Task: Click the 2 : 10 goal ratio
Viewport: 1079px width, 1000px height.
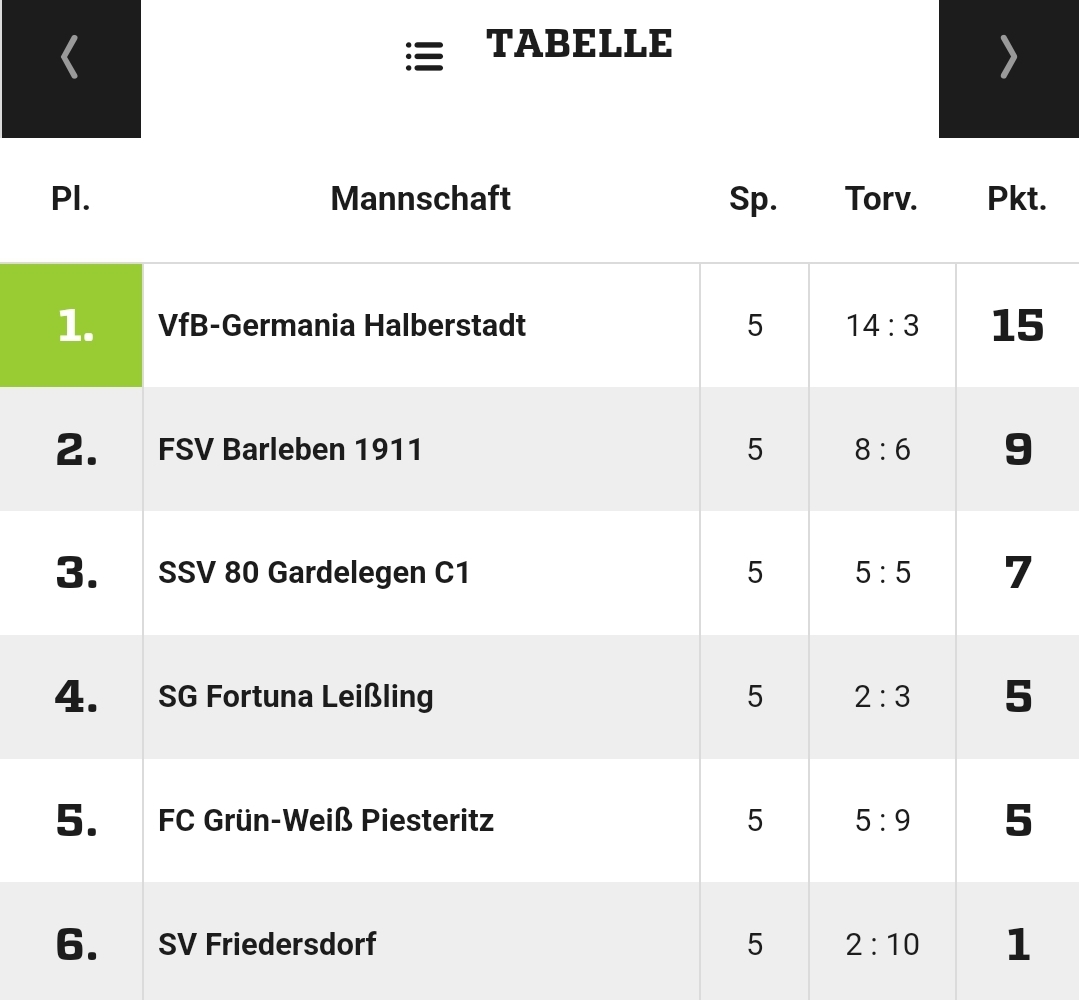Action: coord(882,944)
